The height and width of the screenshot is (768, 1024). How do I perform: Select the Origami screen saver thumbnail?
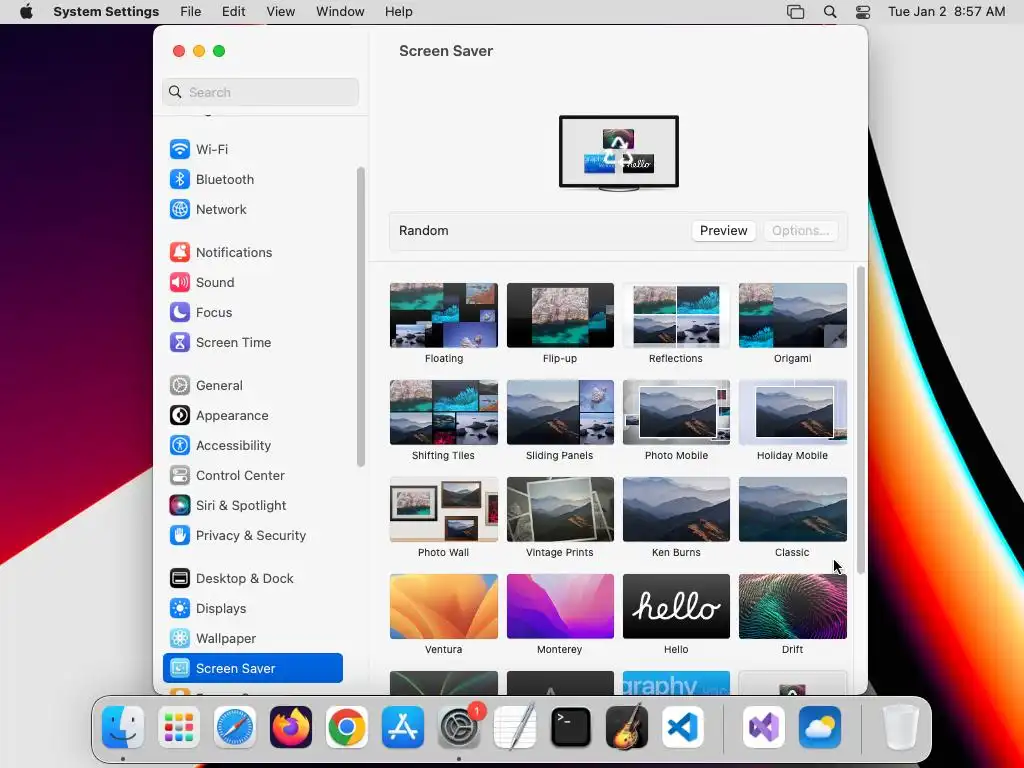point(793,315)
